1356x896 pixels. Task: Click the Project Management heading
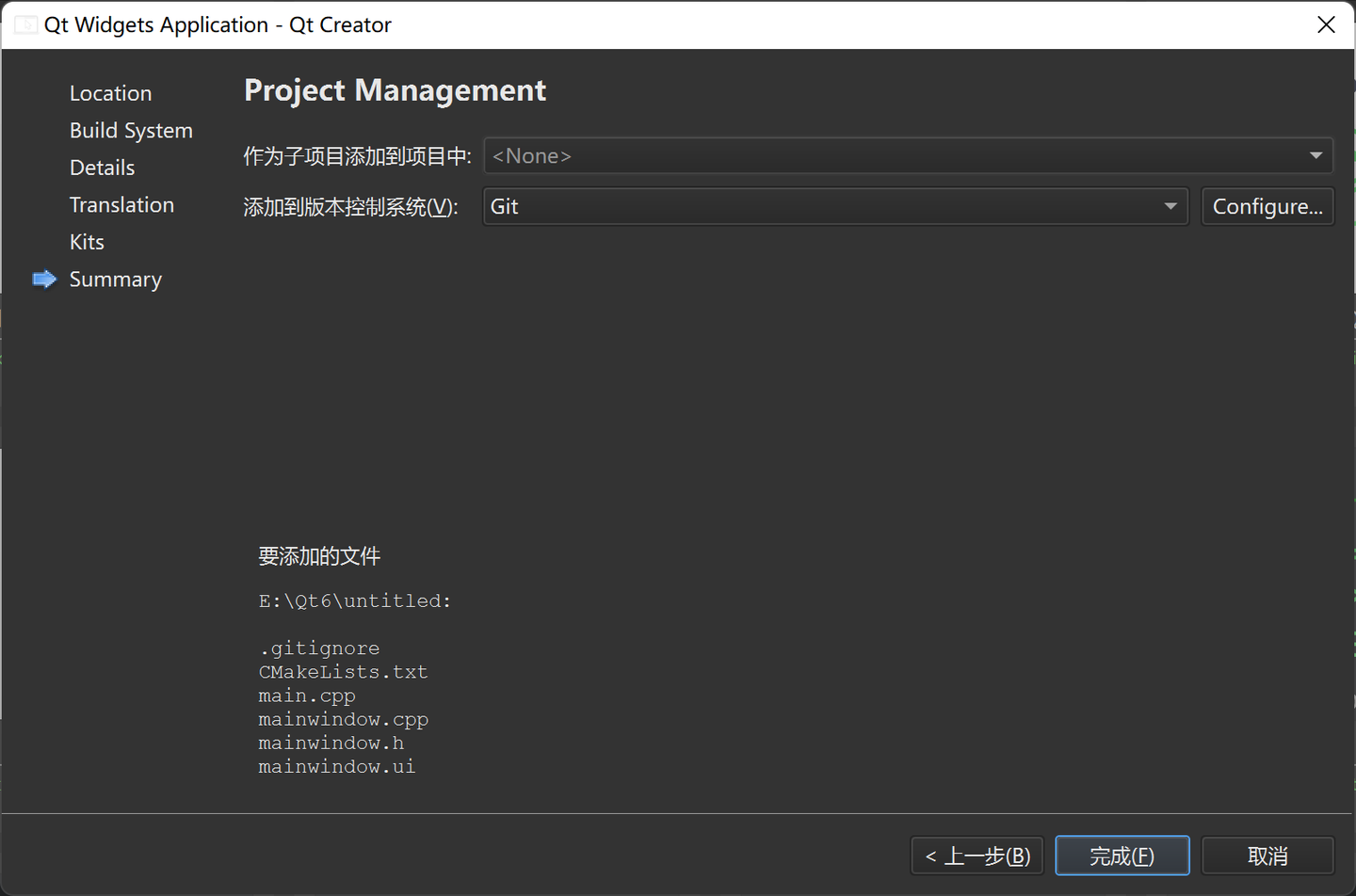pyautogui.click(x=395, y=90)
